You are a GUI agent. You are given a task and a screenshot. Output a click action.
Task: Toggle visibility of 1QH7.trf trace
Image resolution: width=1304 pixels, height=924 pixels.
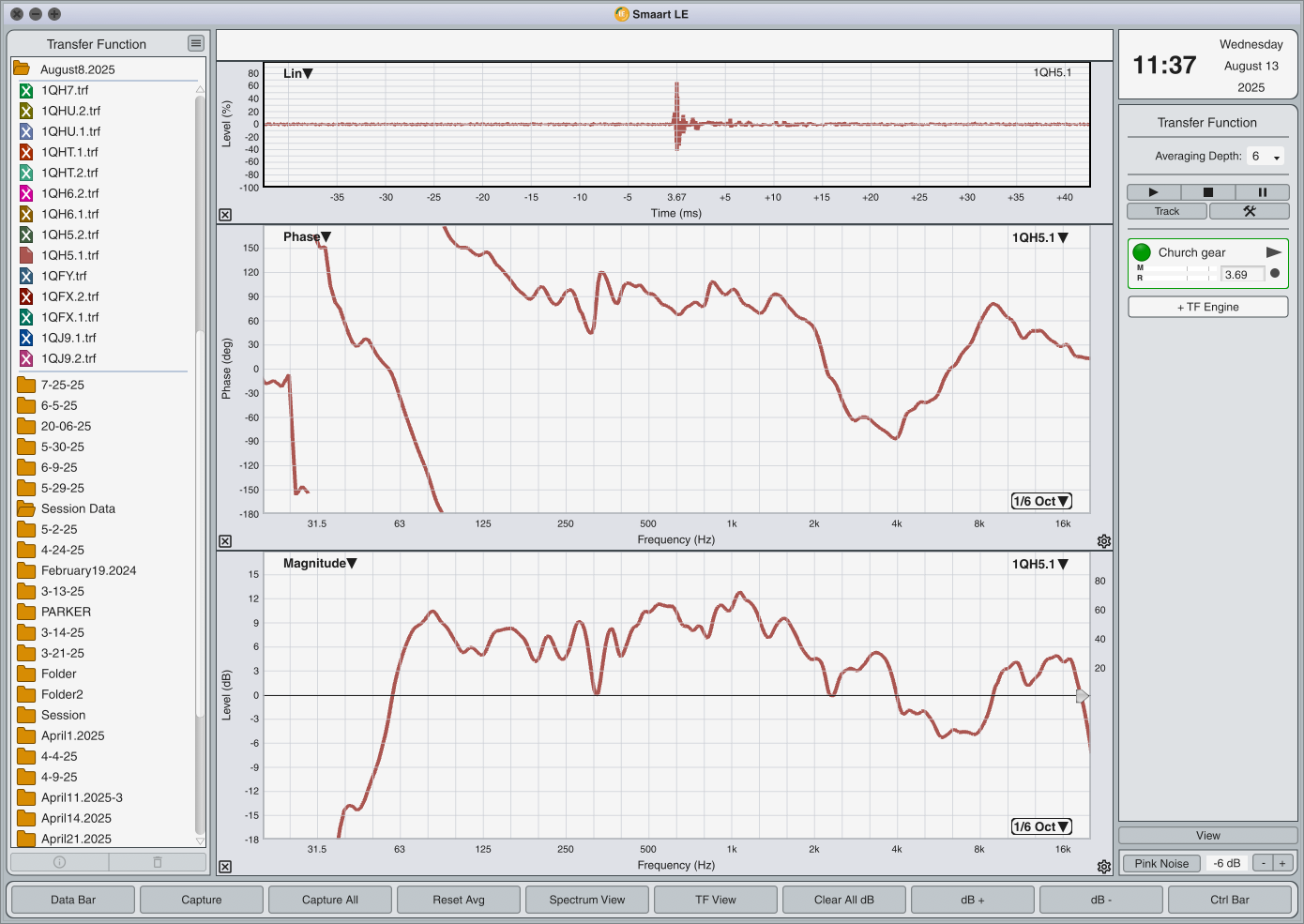pyautogui.click(x=26, y=90)
